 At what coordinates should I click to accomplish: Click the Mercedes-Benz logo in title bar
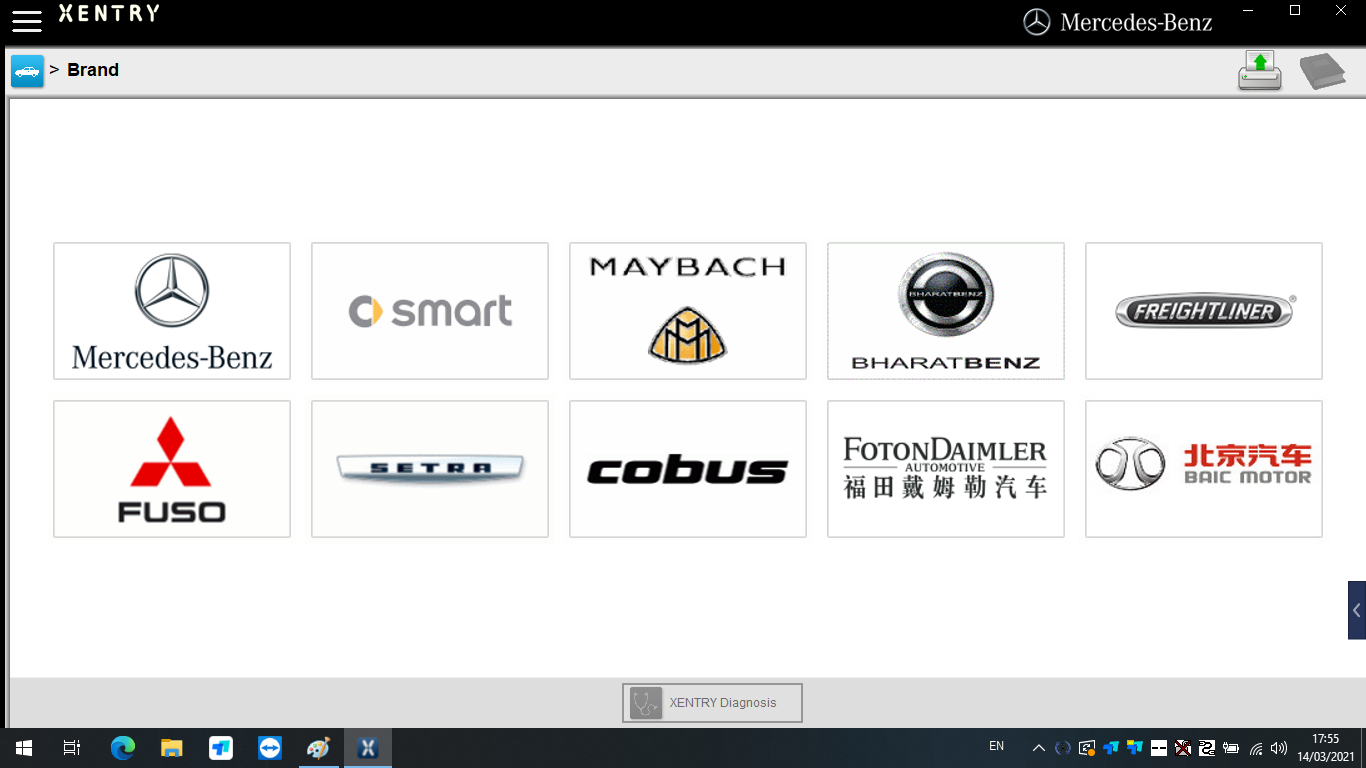coord(1118,22)
